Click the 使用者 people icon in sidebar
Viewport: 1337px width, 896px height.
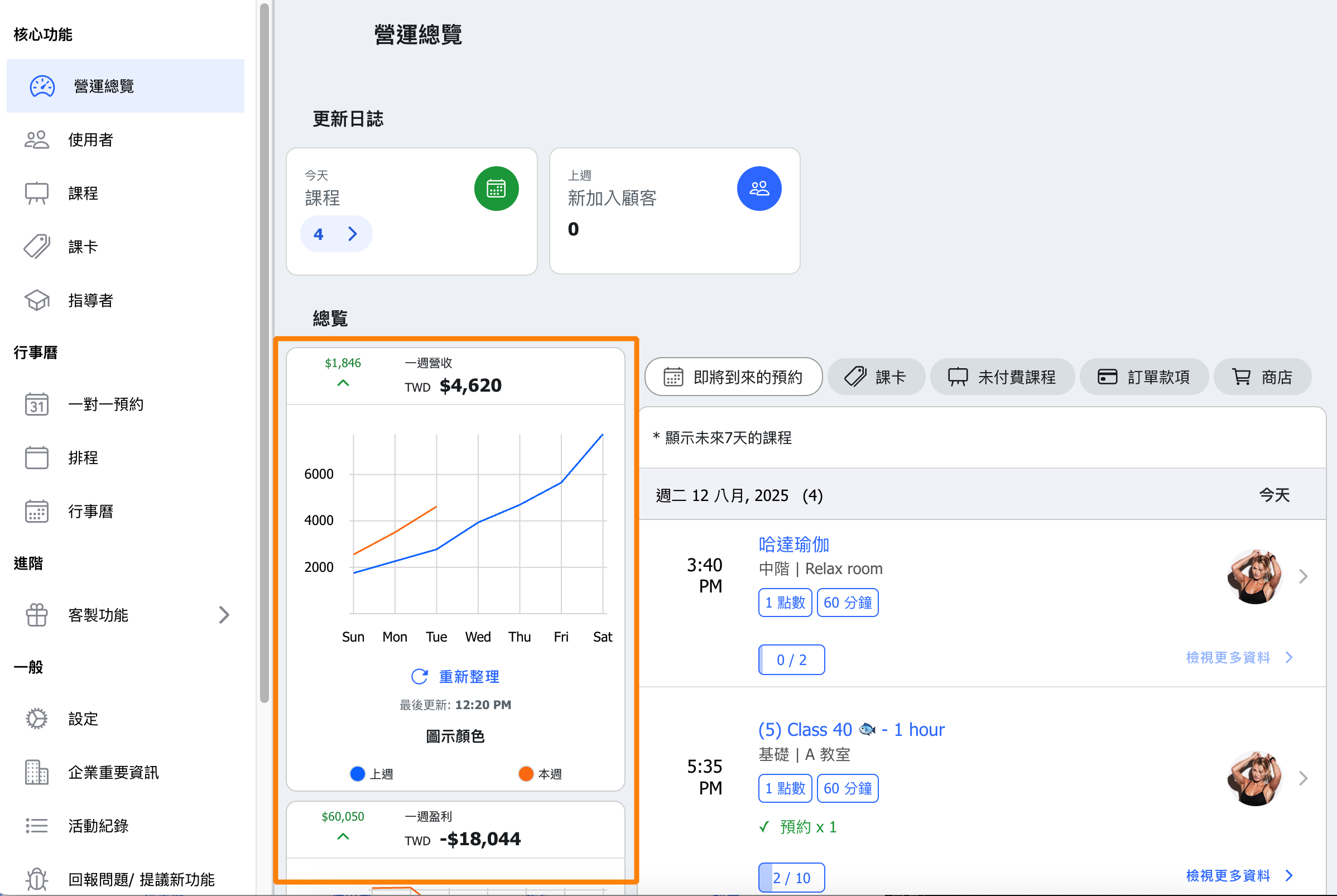point(37,139)
